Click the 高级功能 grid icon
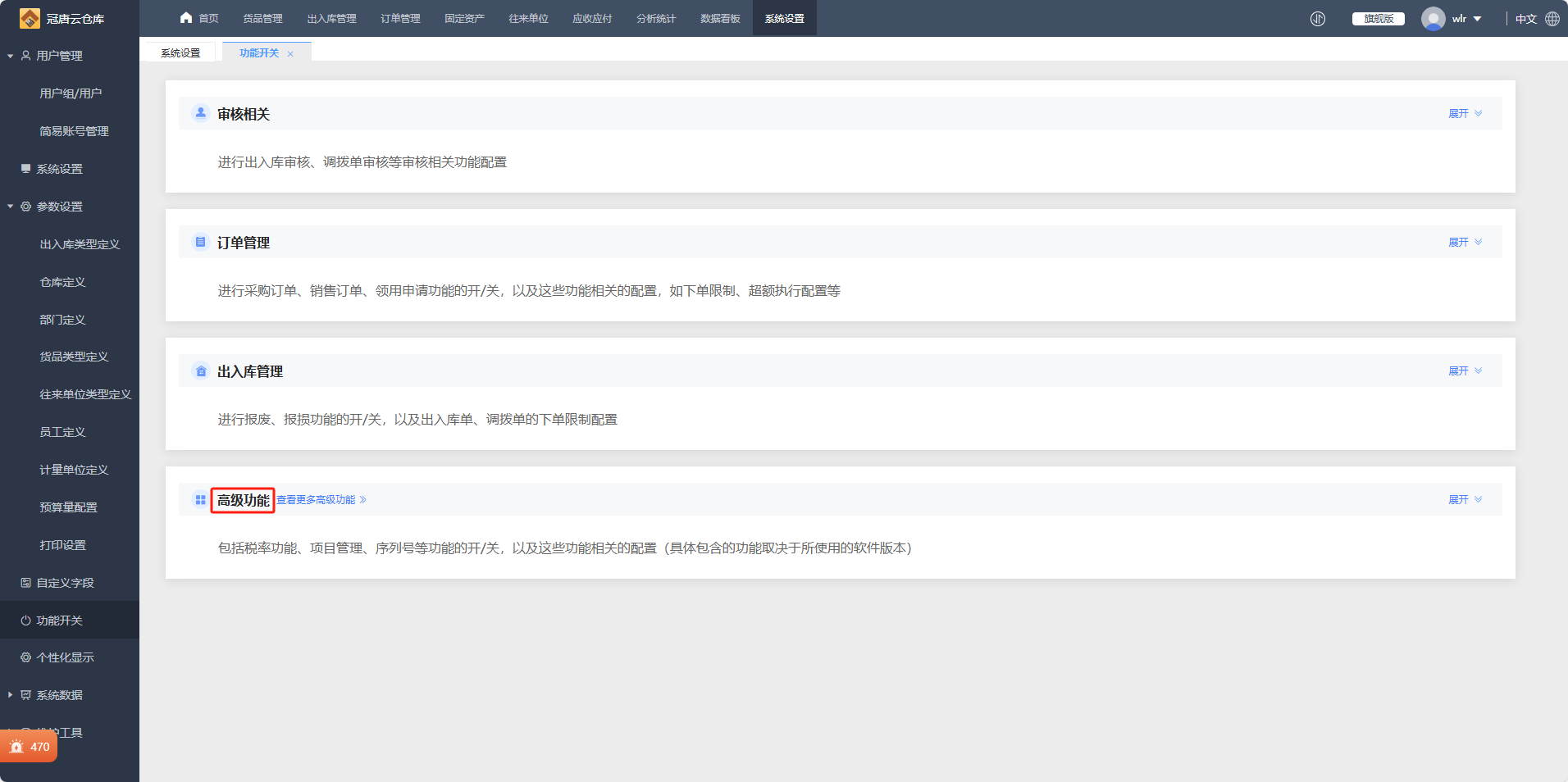This screenshot has width=1568, height=782. point(201,499)
